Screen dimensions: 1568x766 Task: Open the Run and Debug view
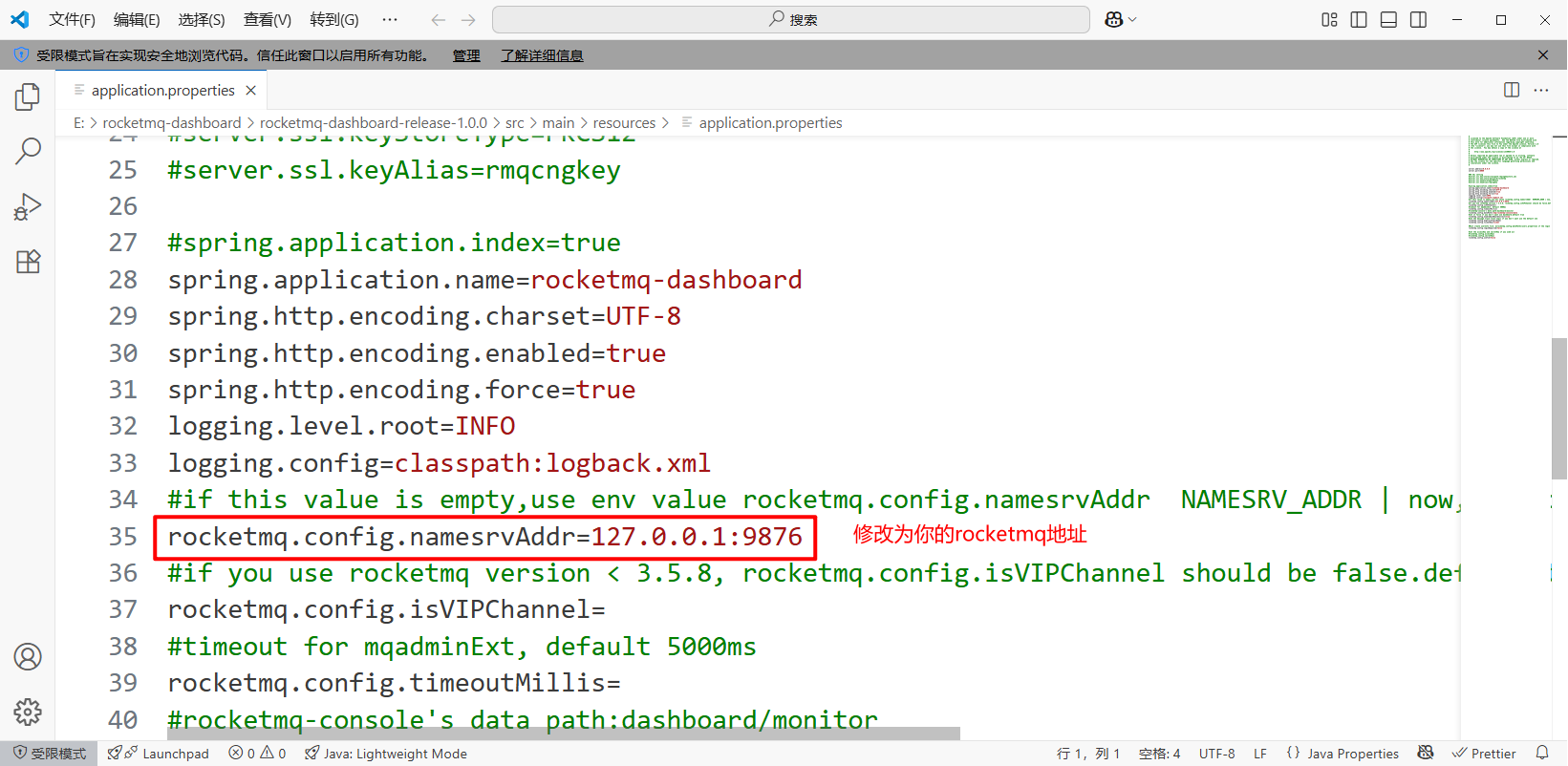coord(28,206)
